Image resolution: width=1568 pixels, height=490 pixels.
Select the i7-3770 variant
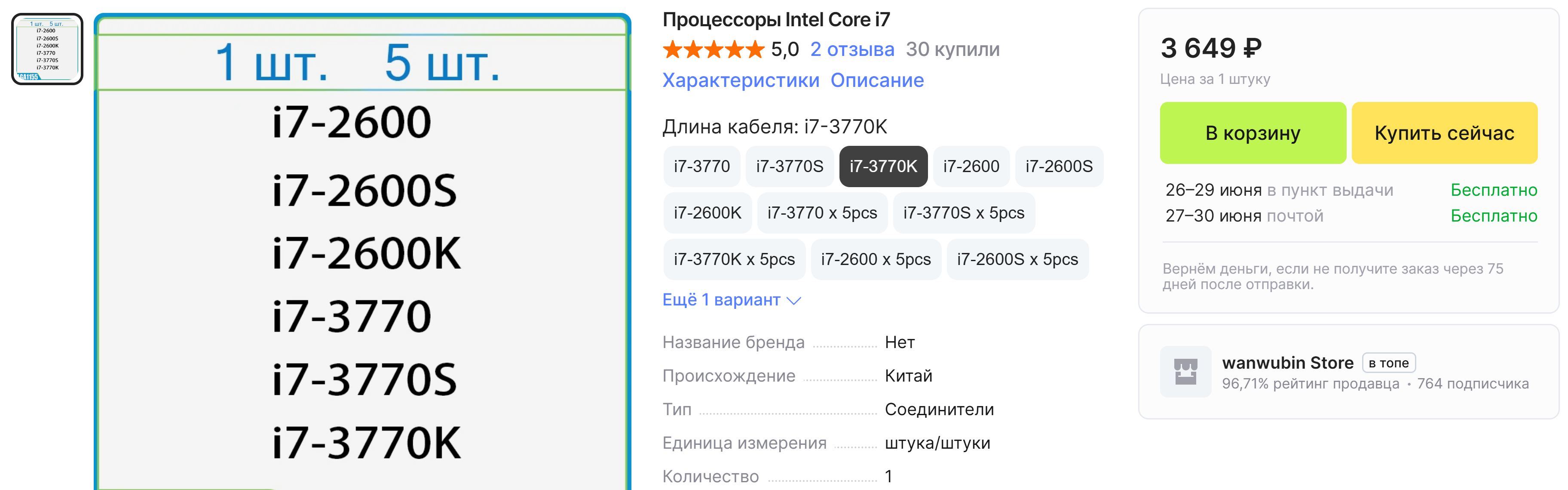(702, 166)
